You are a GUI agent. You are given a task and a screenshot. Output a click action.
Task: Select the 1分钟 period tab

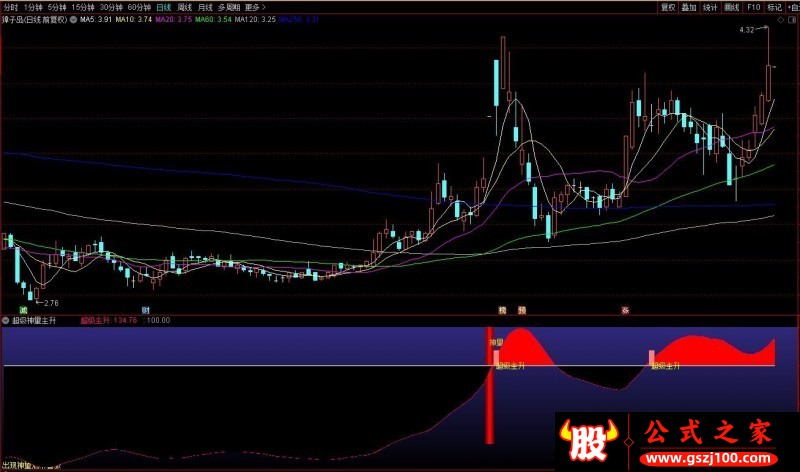32,7
